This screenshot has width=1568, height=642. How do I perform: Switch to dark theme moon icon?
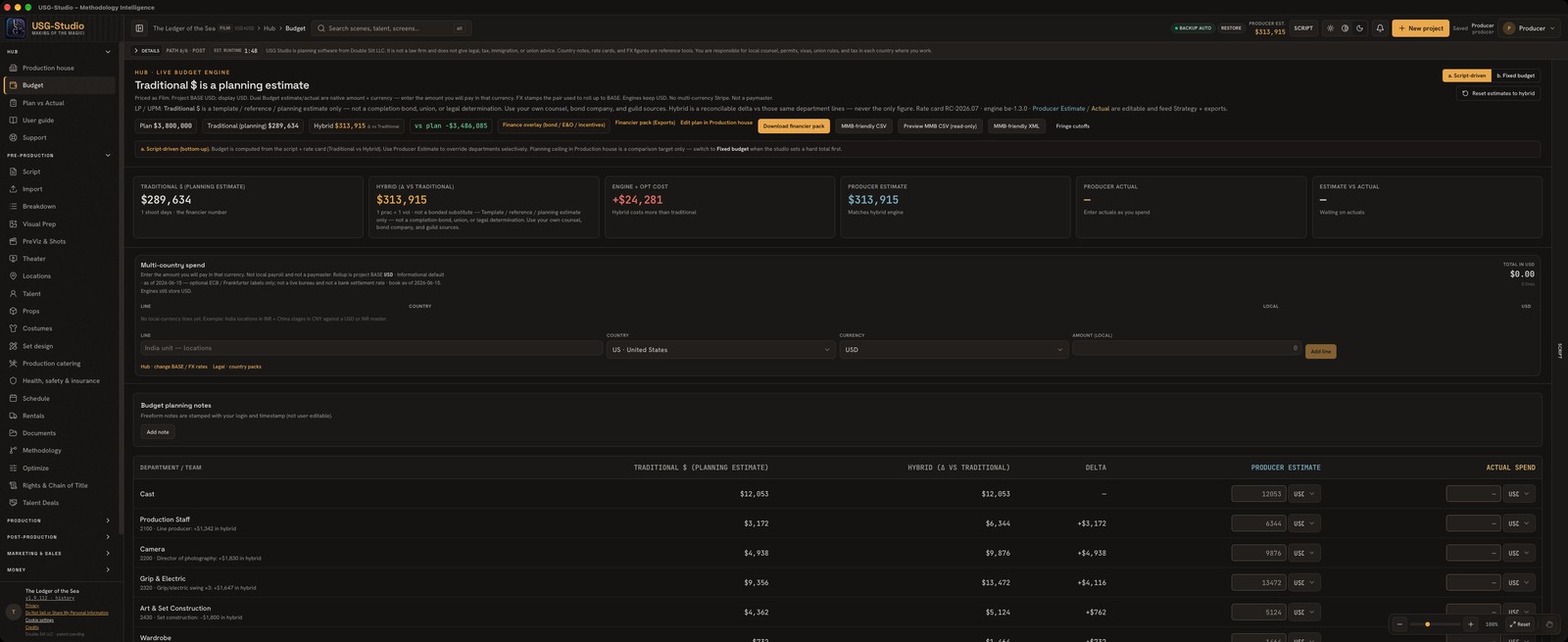click(x=1359, y=28)
